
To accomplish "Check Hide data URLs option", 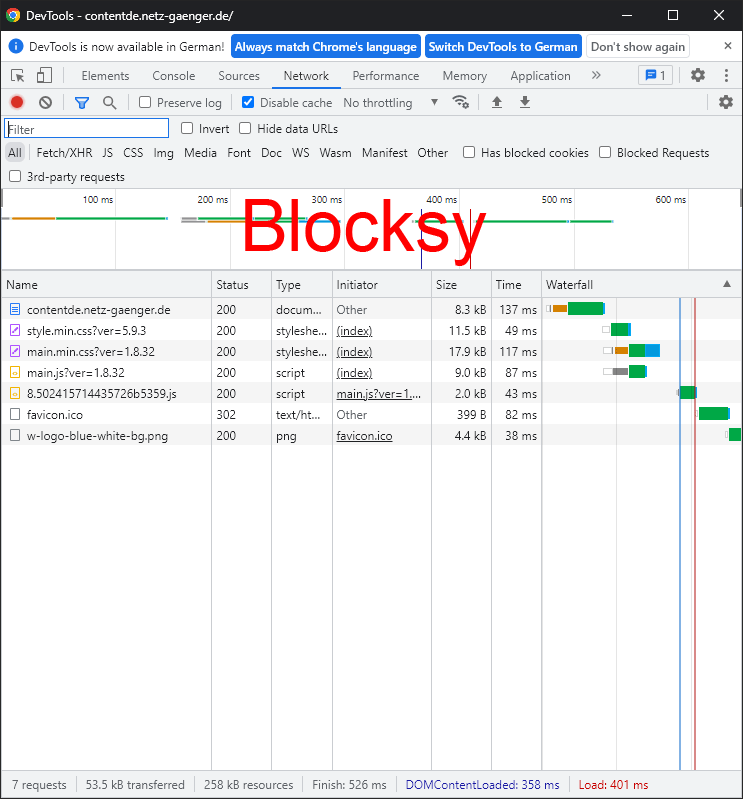I will [245, 128].
